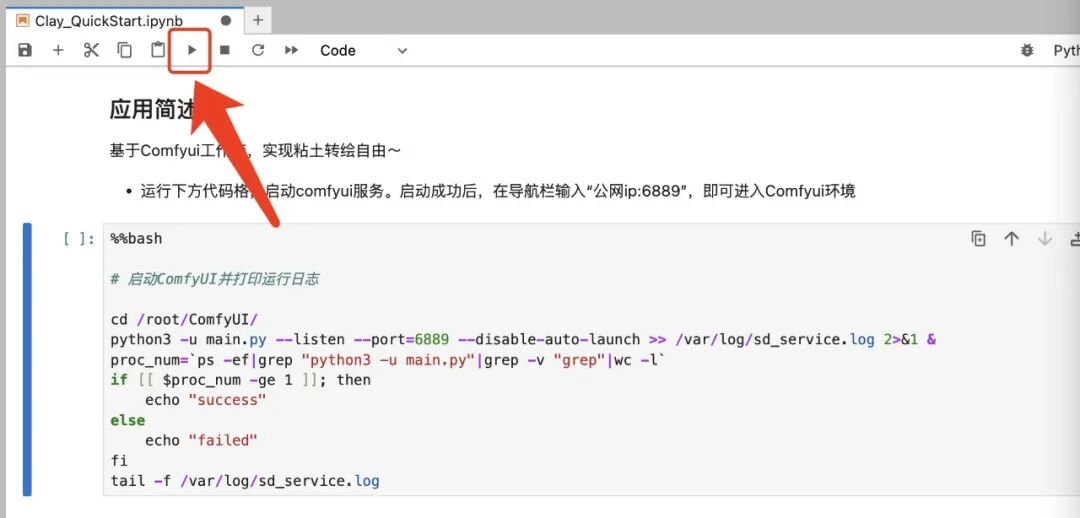Interrupt the kernel with the stop icon
Screen dimensions: 1080x518
point(225,50)
